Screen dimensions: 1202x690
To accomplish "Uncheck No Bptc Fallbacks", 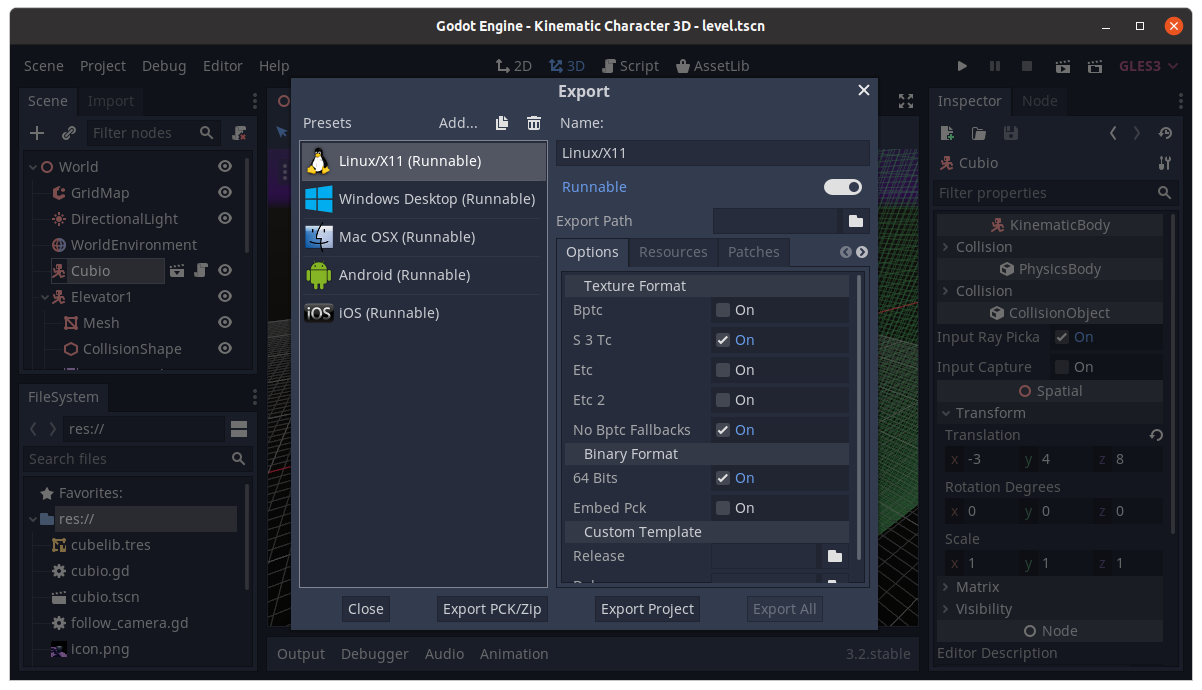I will point(722,430).
